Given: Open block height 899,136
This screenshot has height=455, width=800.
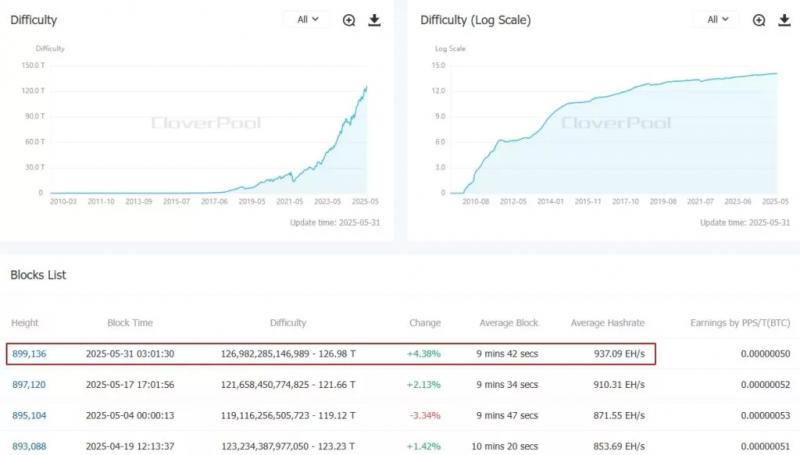Looking at the screenshot, I should pos(29,353).
